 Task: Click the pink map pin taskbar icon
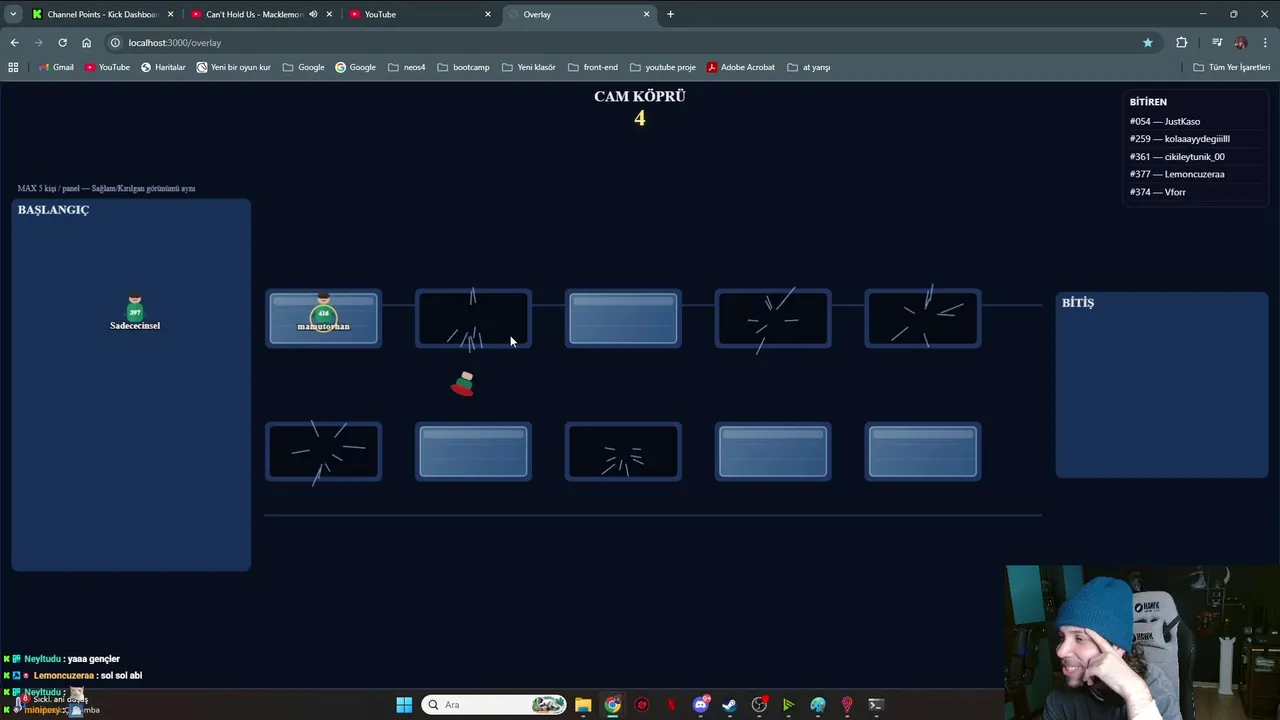[x=847, y=705]
